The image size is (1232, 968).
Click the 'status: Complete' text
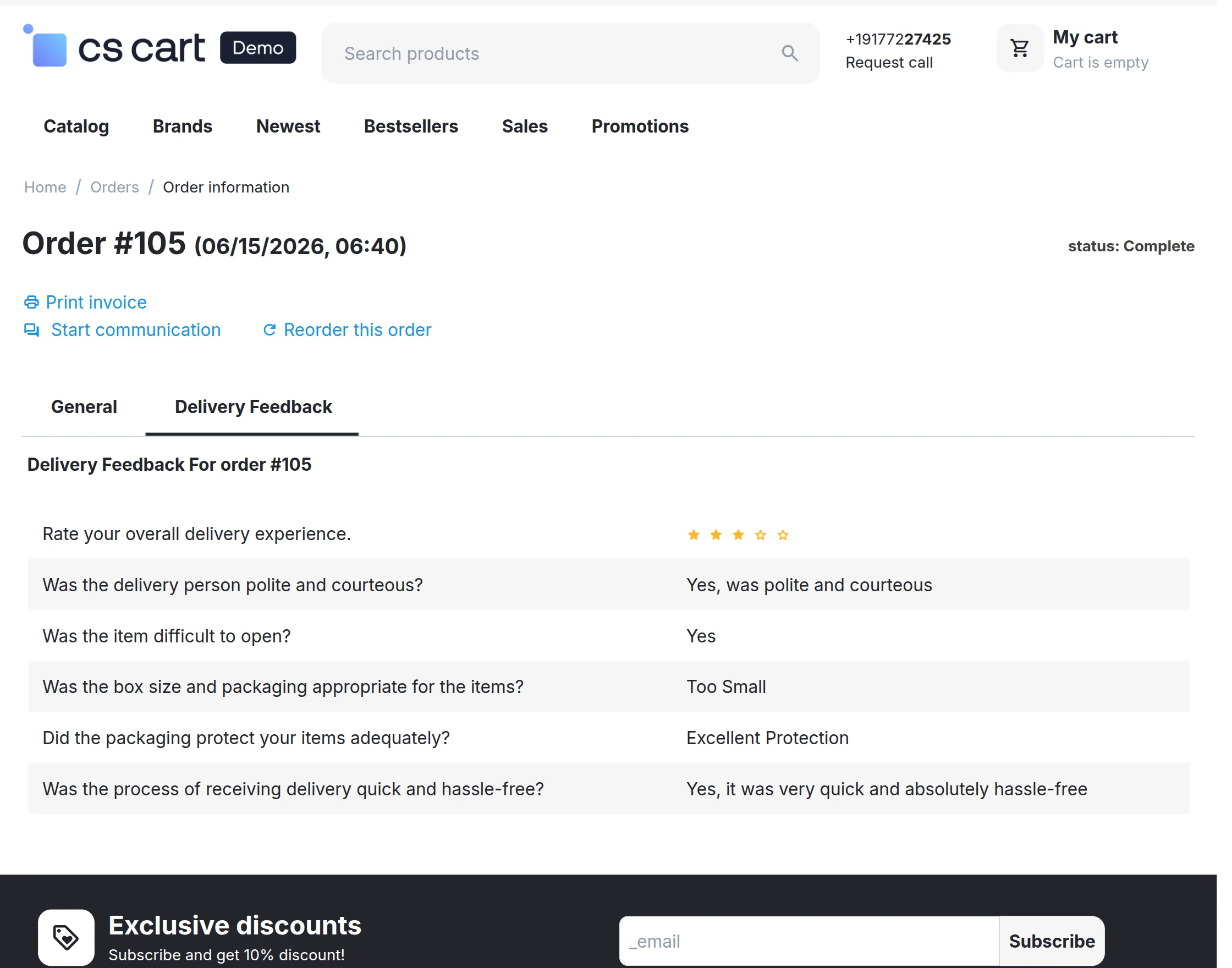1131,246
